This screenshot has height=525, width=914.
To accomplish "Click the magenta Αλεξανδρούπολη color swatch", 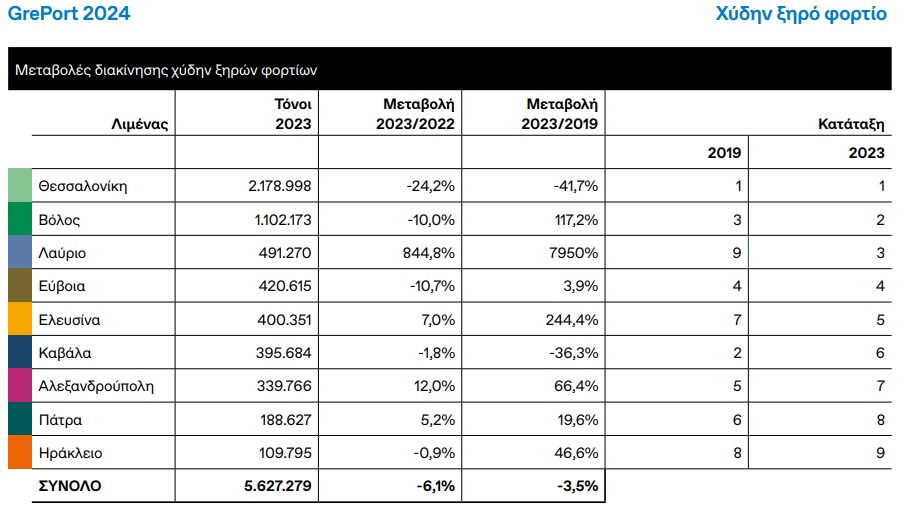I will click(20, 386).
